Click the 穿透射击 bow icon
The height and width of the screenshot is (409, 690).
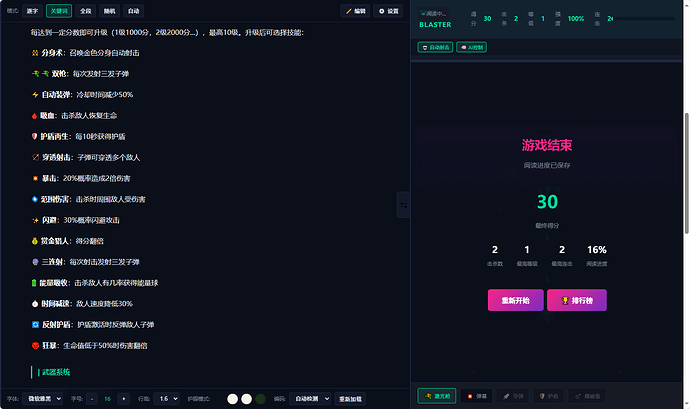36,157
